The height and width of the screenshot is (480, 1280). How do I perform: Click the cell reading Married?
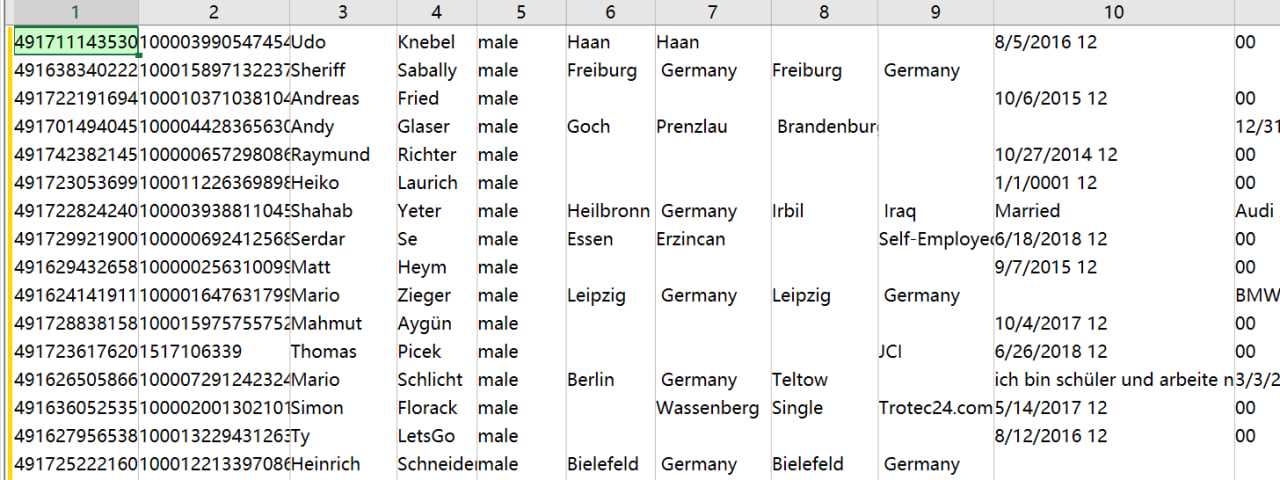[1114, 211]
